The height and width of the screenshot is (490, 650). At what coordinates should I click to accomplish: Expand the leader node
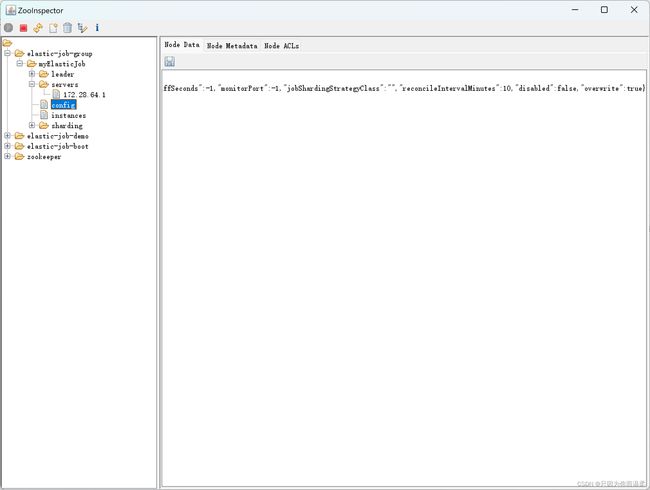pos(32,74)
